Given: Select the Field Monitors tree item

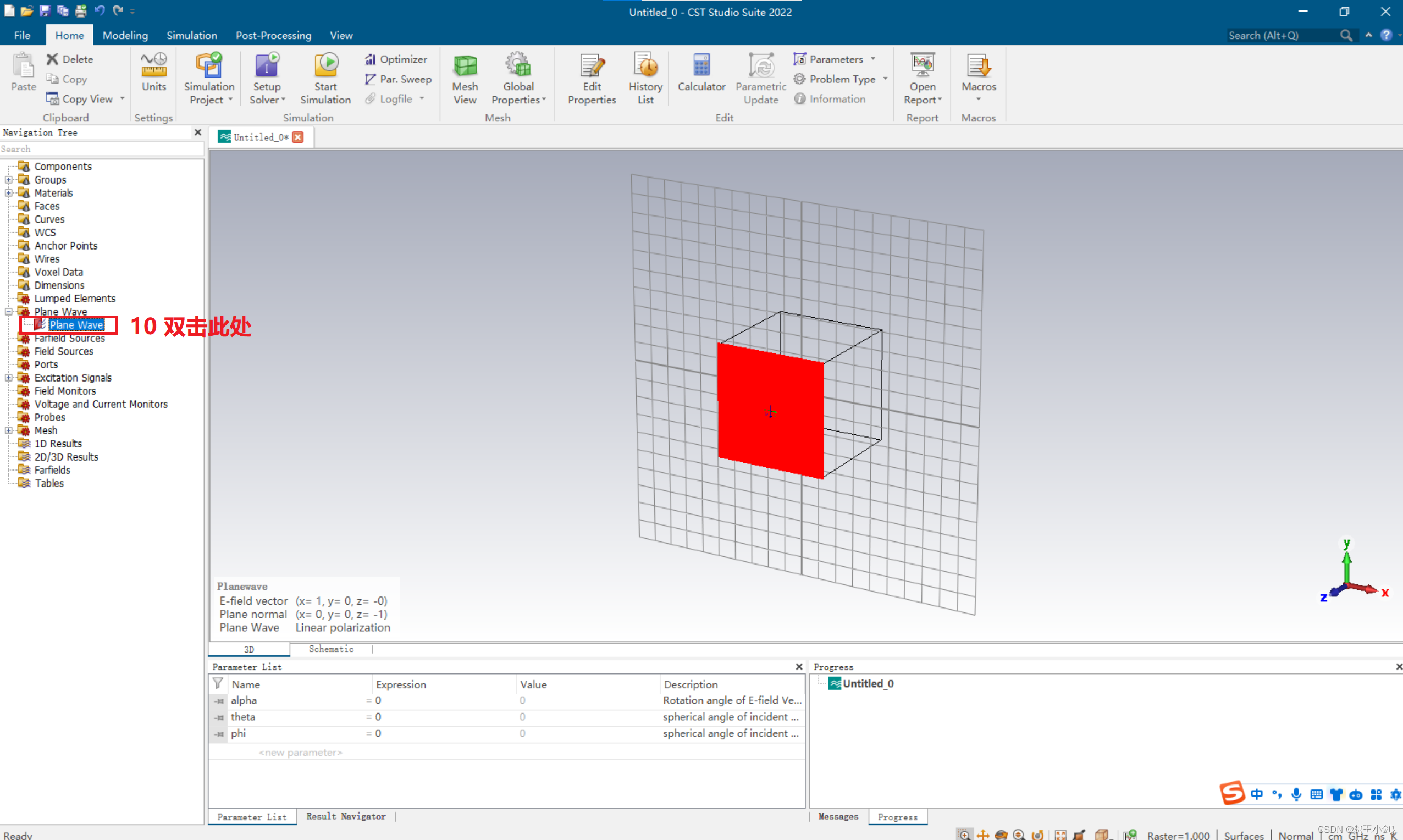Looking at the screenshot, I should (65, 391).
